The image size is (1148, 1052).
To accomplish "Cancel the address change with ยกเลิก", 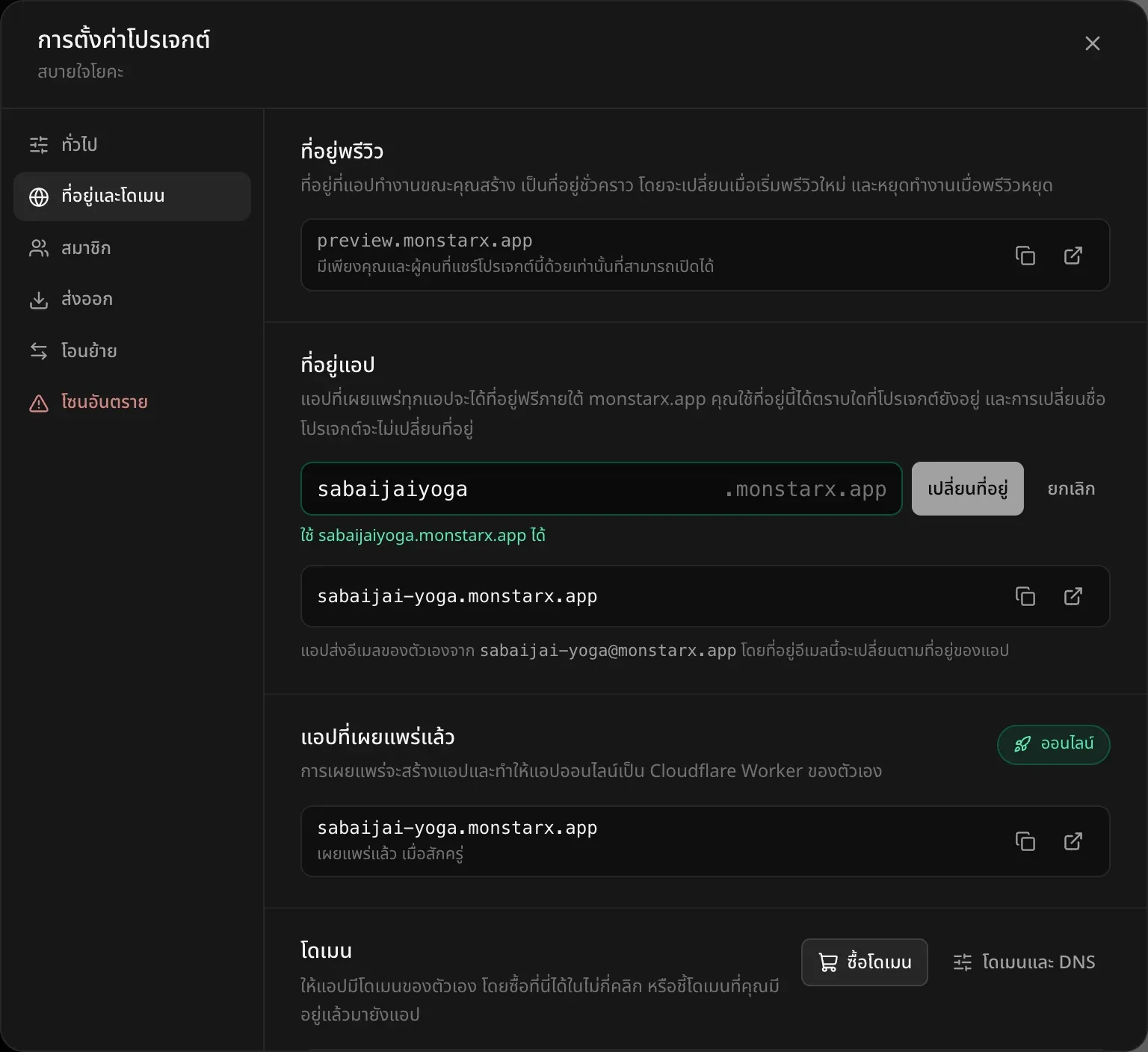I will pos(1071,489).
